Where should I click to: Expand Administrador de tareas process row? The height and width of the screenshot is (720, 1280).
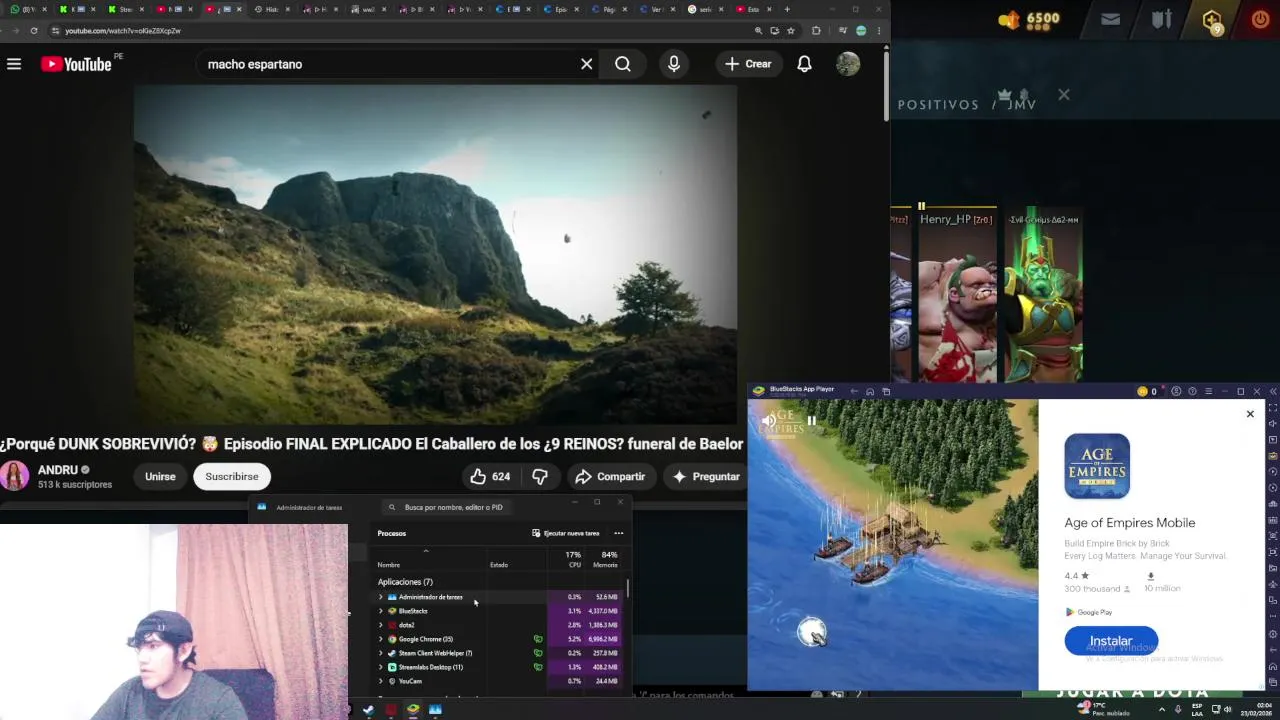(380, 597)
